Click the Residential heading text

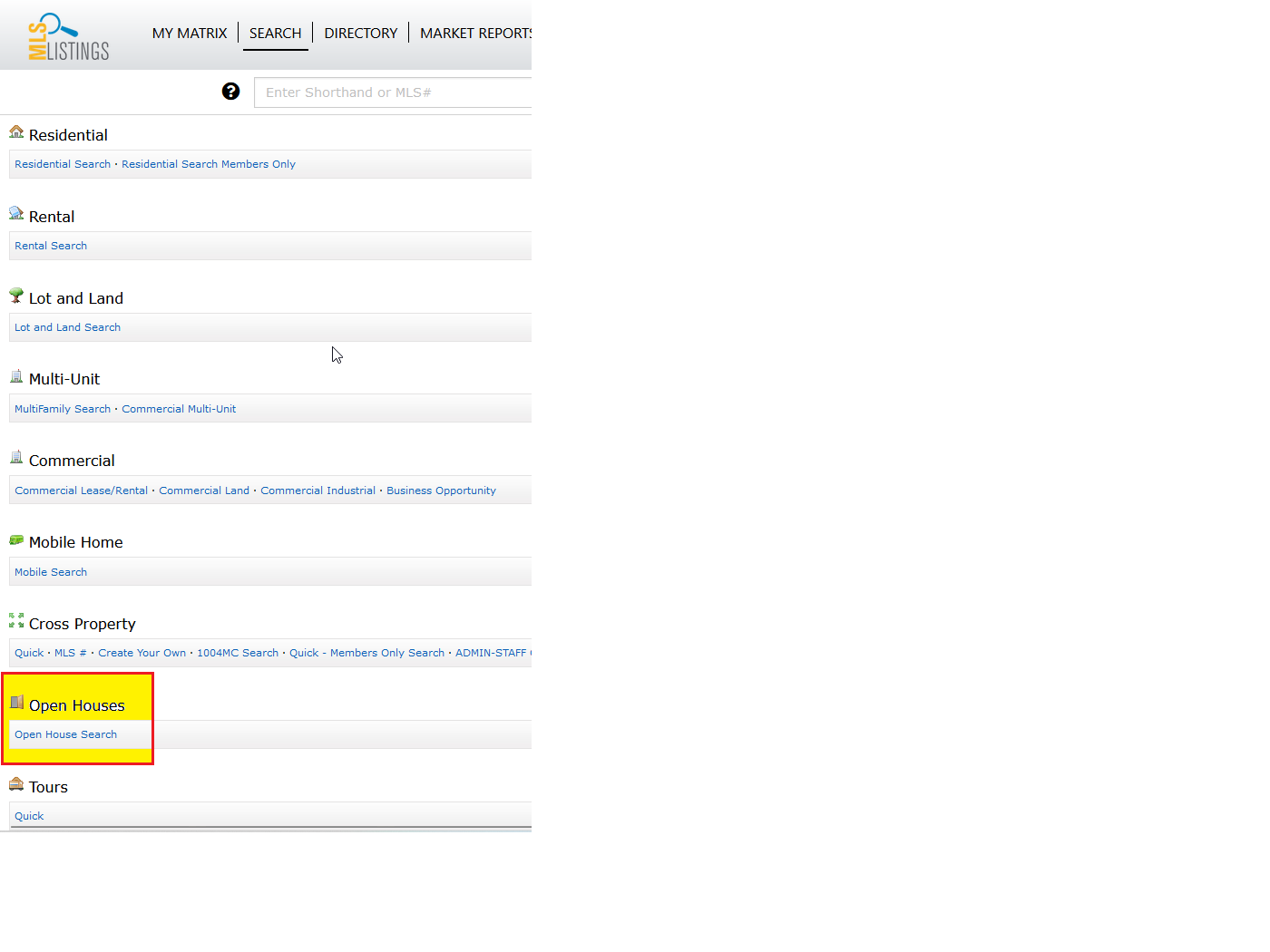68,135
